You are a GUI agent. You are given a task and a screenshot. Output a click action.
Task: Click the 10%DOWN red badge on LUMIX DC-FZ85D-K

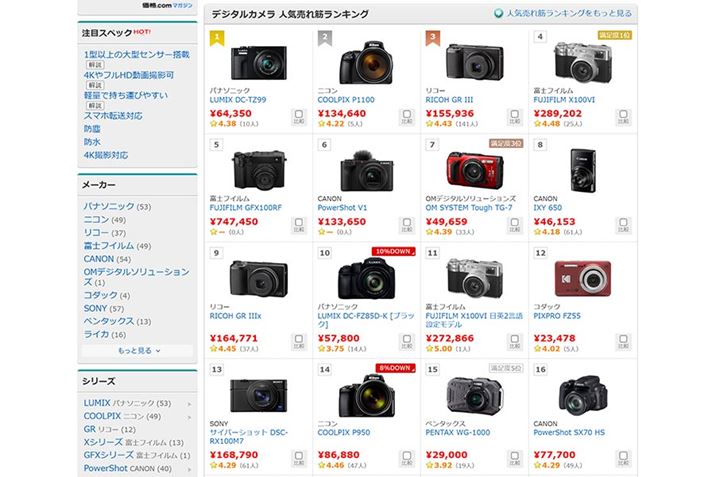click(394, 251)
